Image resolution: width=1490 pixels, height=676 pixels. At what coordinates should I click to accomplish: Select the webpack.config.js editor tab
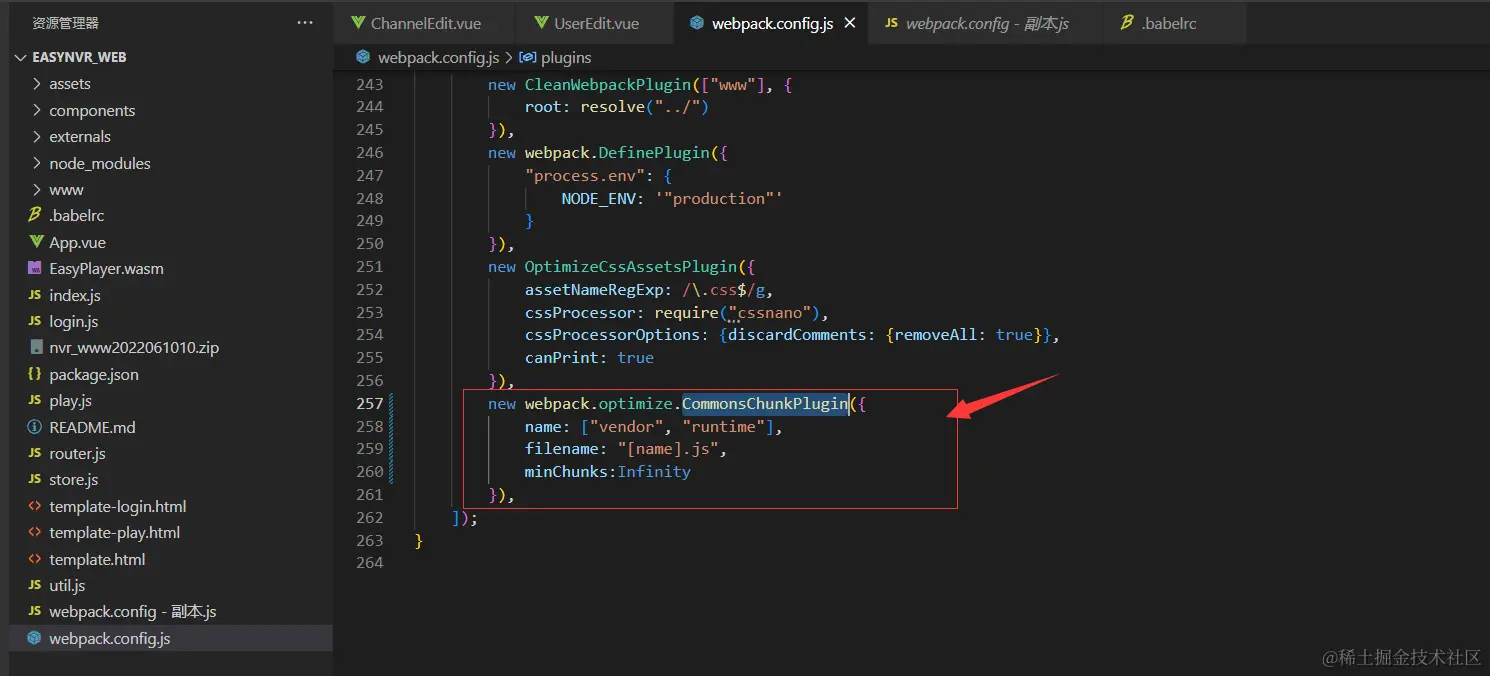772,23
